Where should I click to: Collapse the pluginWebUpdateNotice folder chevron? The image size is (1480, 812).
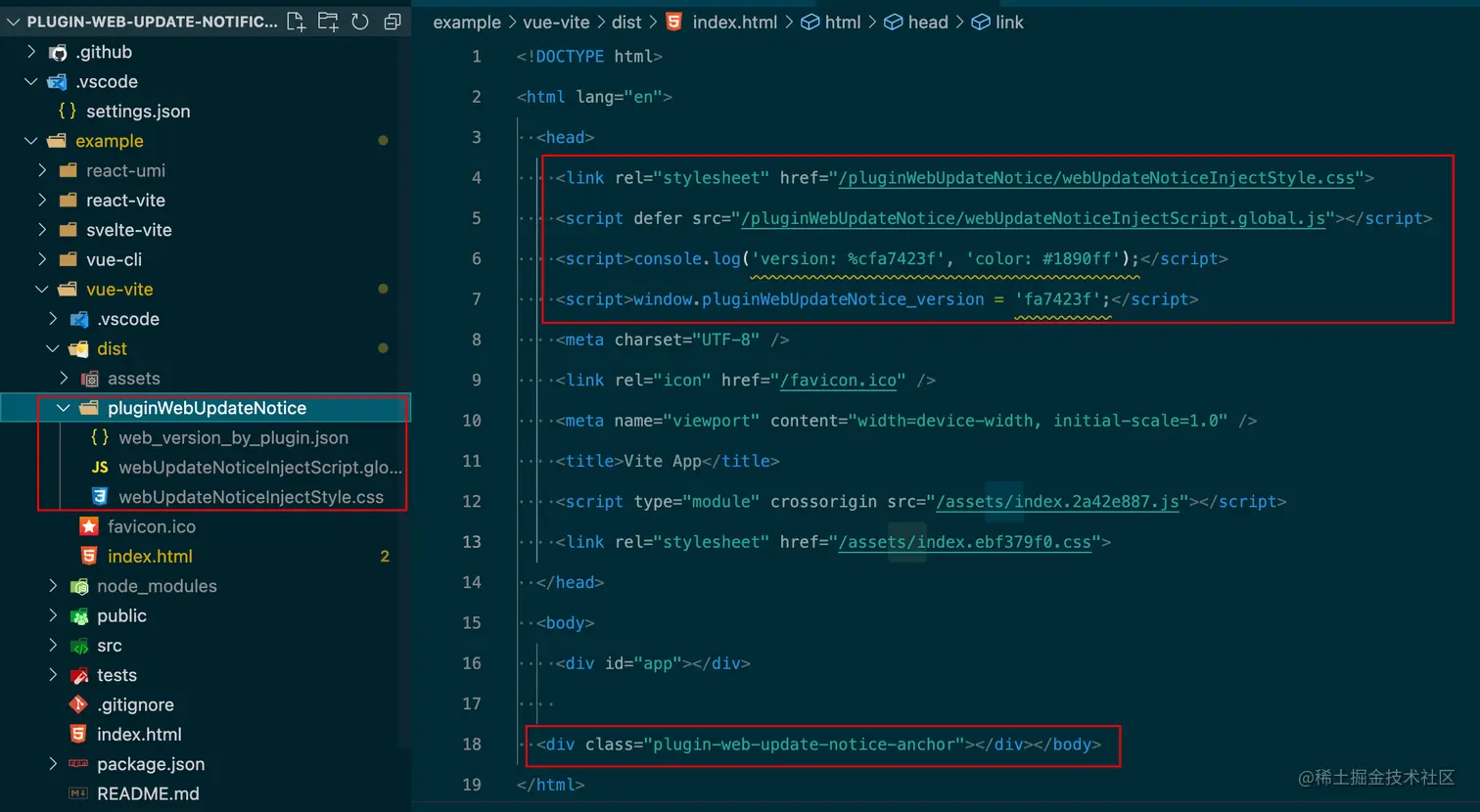(64, 408)
